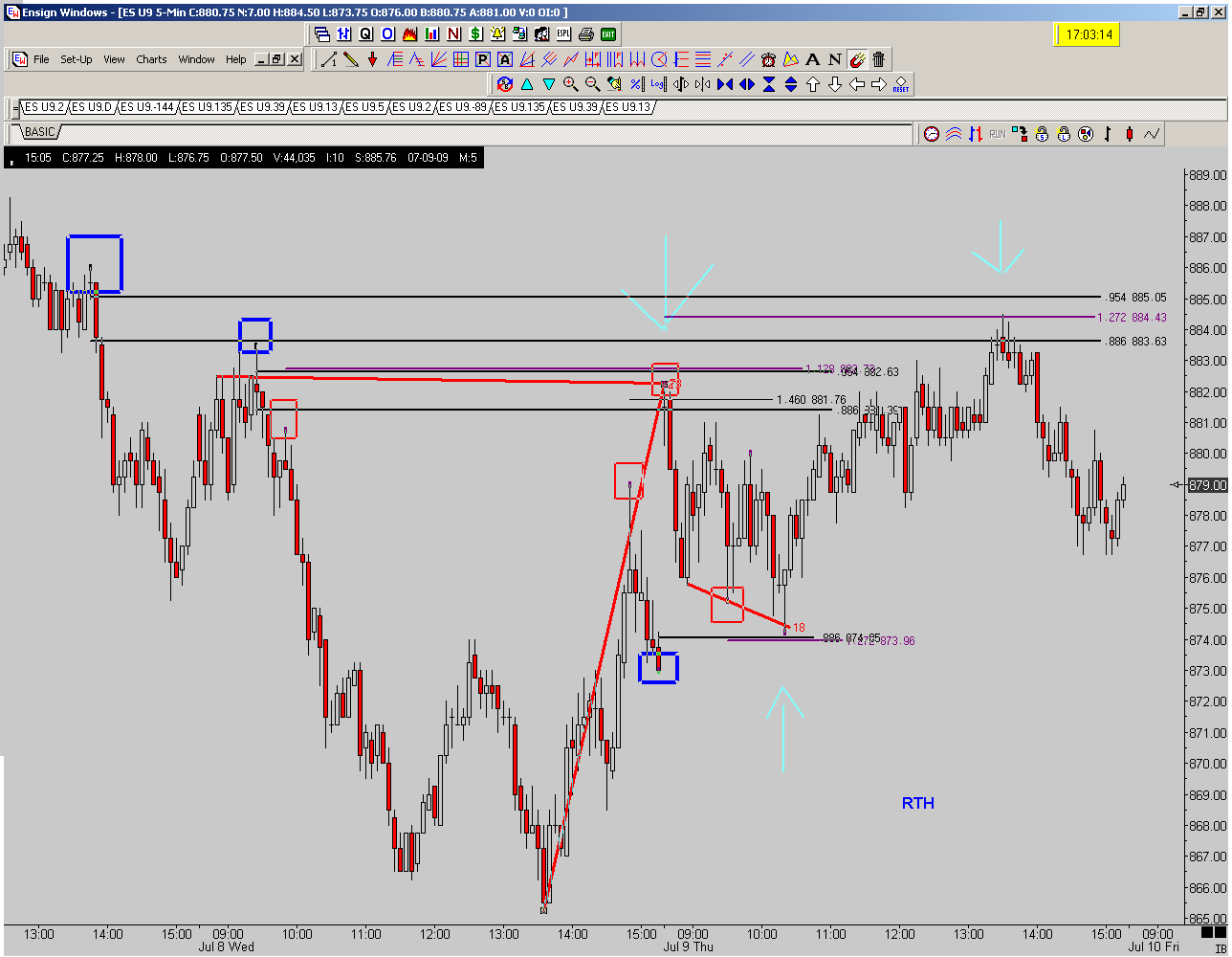Viewport: 1232px width, 957px height.
Task: Toggle the magnet snap tool
Action: [x=857, y=59]
